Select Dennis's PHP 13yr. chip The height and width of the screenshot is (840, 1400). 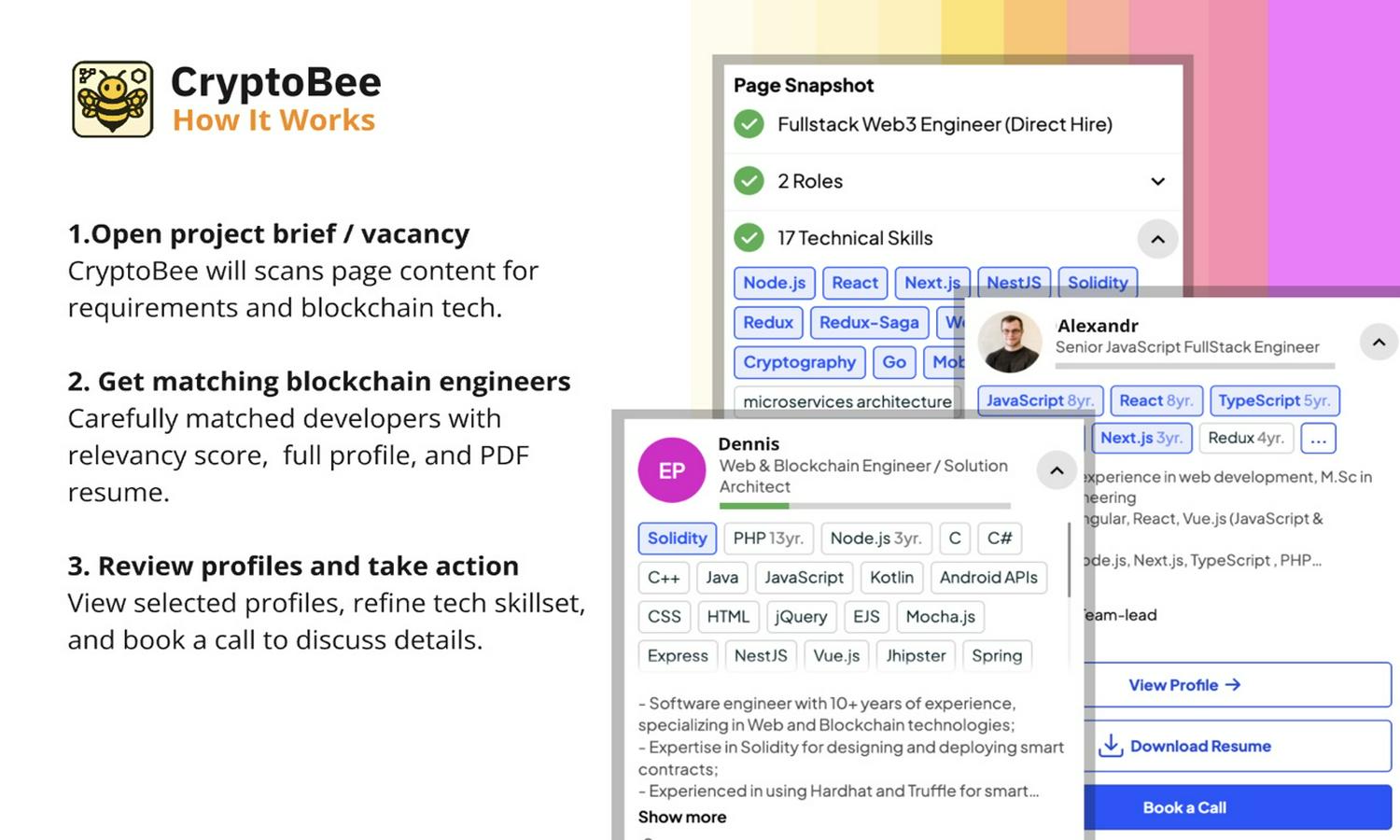(x=768, y=539)
